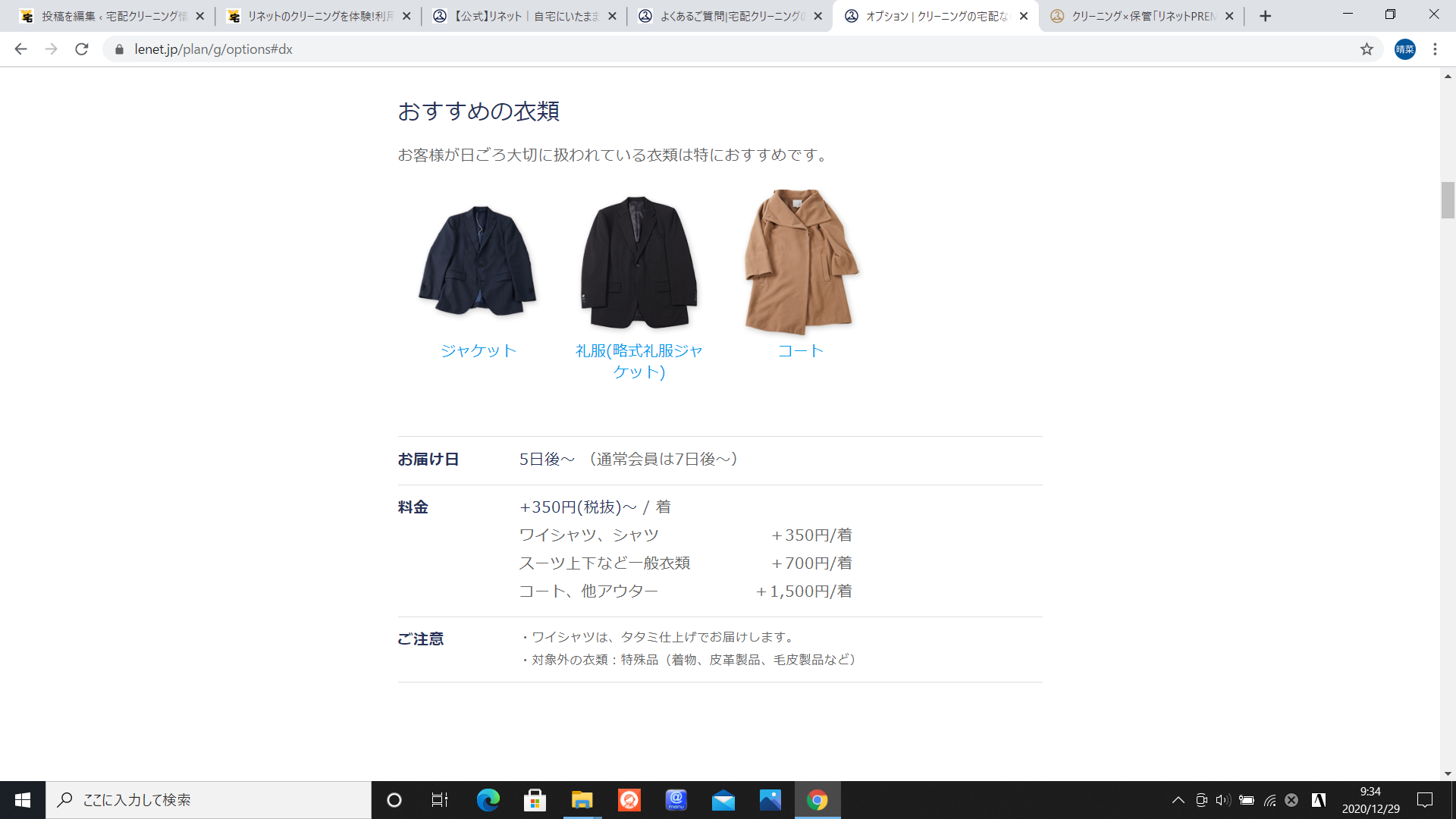Image resolution: width=1456 pixels, height=819 pixels.
Task: Close the 投稿を編集 tab
Action: [x=199, y=16]
